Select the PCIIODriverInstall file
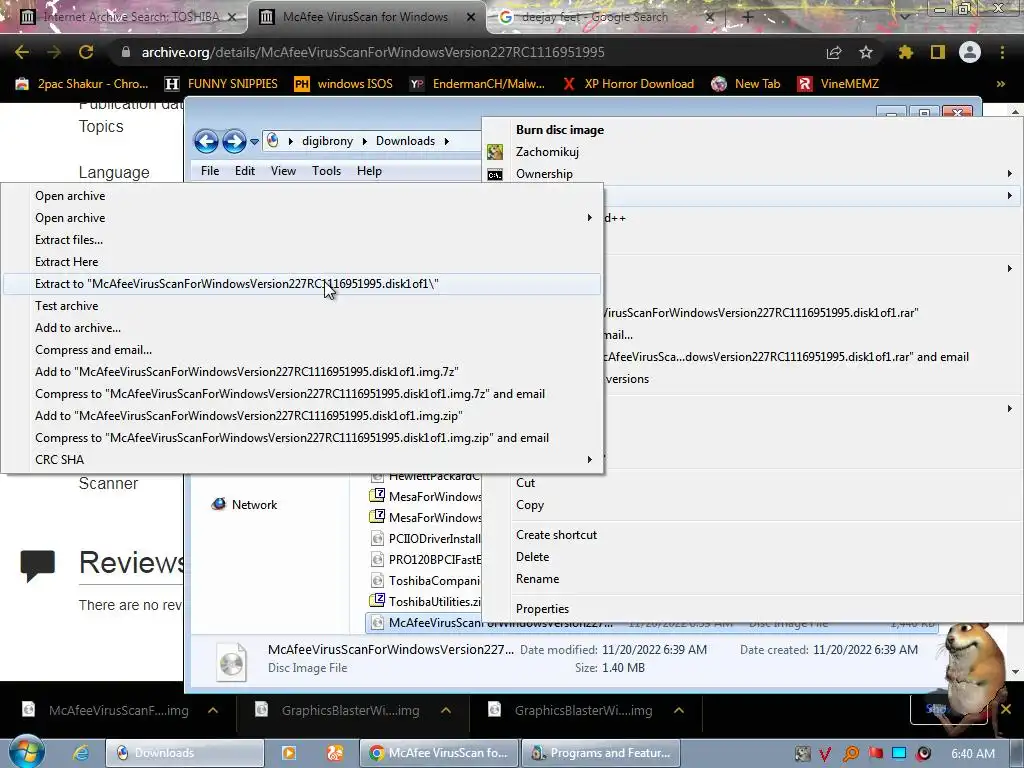Screen dimensions: 1024x768 pos(426,539)
